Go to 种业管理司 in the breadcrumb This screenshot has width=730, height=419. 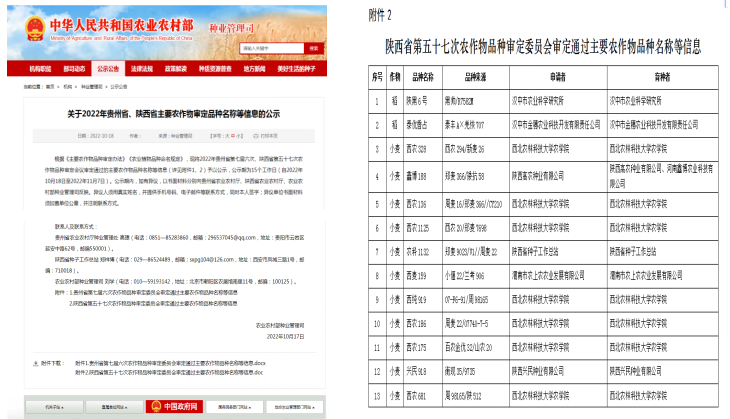tap(92, 87)
